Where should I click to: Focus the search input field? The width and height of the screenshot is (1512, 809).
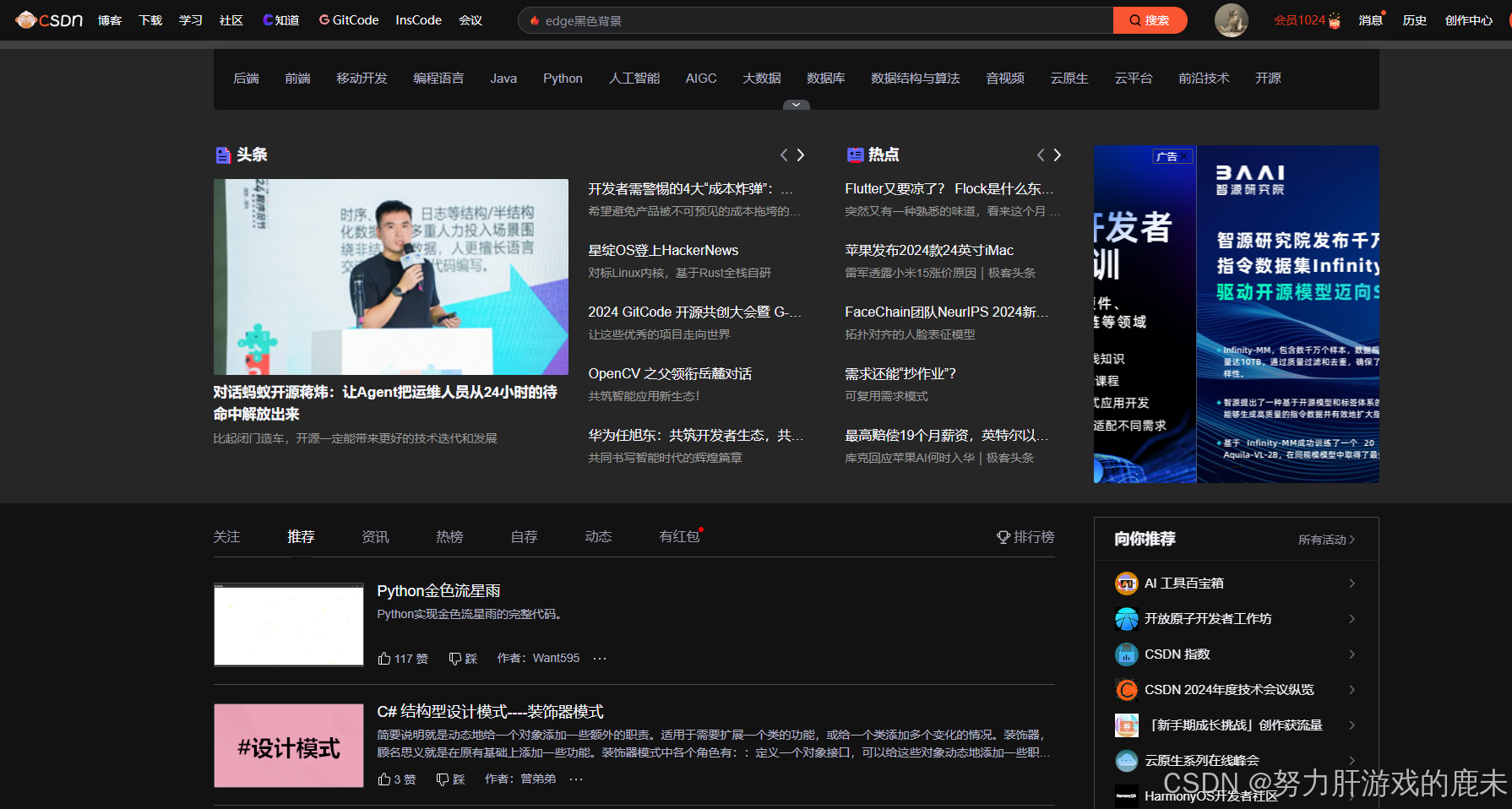pos(815,20)
